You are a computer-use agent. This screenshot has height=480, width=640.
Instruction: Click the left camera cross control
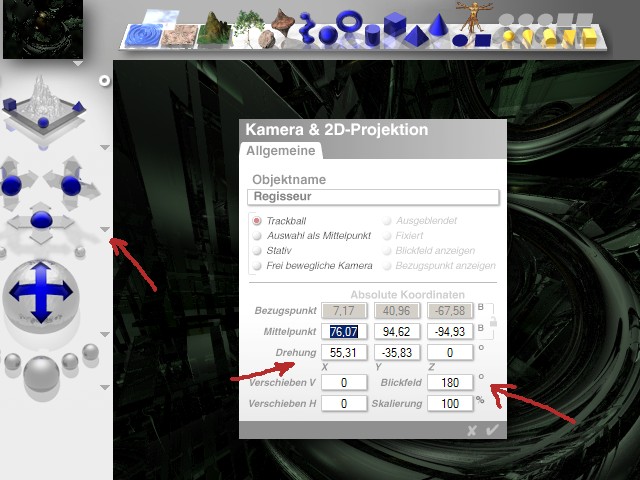tap(11, 185)
